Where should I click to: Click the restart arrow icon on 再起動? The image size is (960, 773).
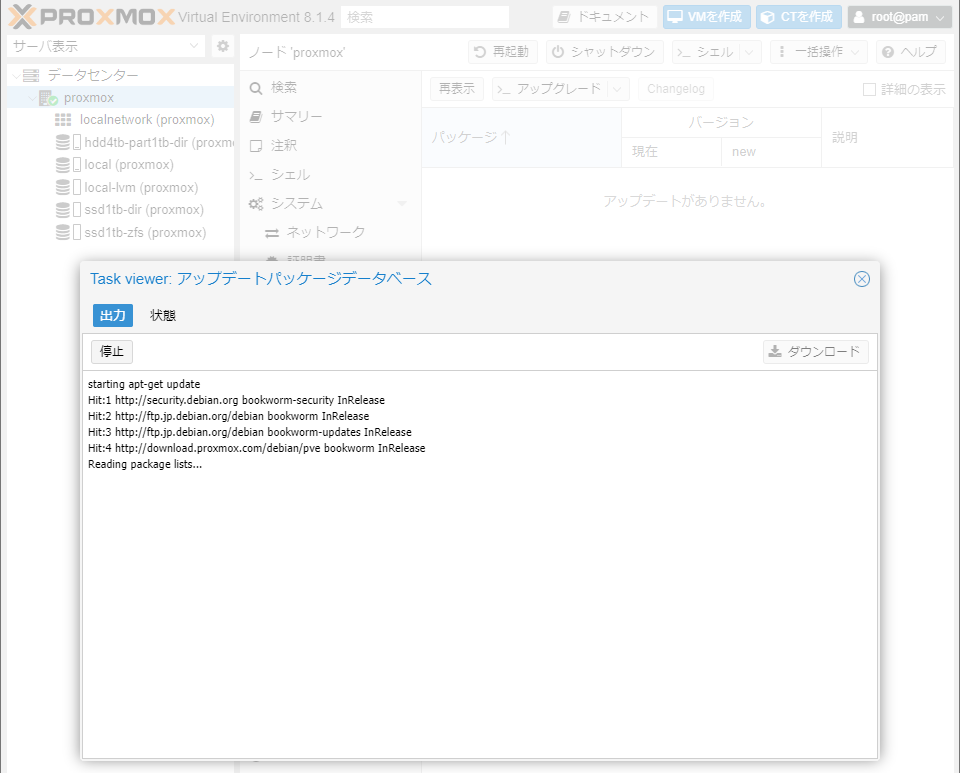tap(480, 52)
